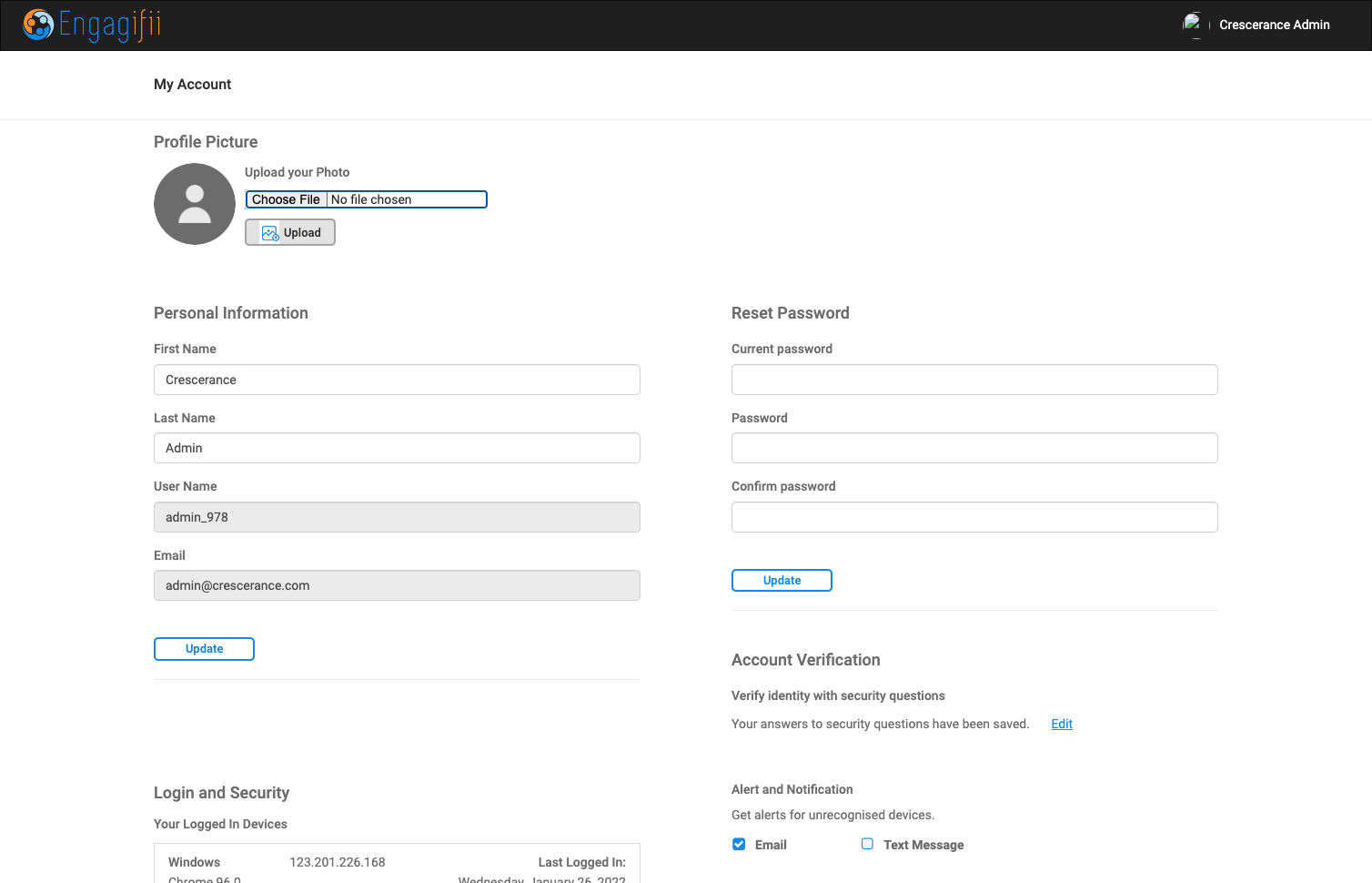
Task: Click the IP address 123.201.226.168
Action: pyautogui.click(x=338, y=862)
